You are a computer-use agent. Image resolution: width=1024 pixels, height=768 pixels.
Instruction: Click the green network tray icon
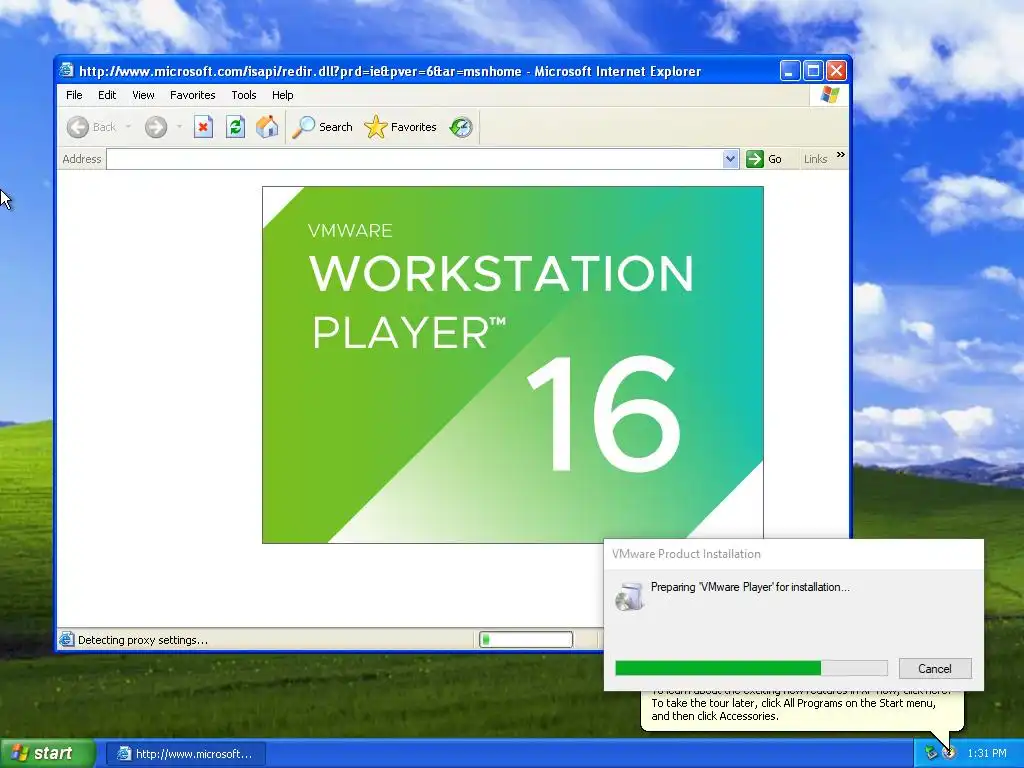coord(931,753)
